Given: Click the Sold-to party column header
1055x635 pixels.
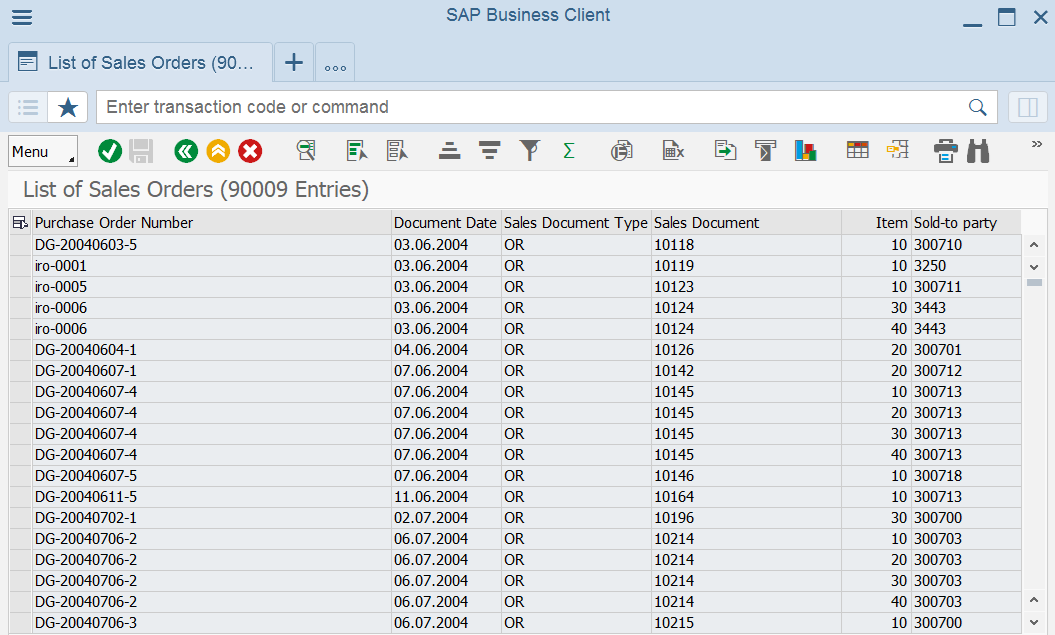Looking at the screenshot, I should pyautogui.click(x=966, y=223).
